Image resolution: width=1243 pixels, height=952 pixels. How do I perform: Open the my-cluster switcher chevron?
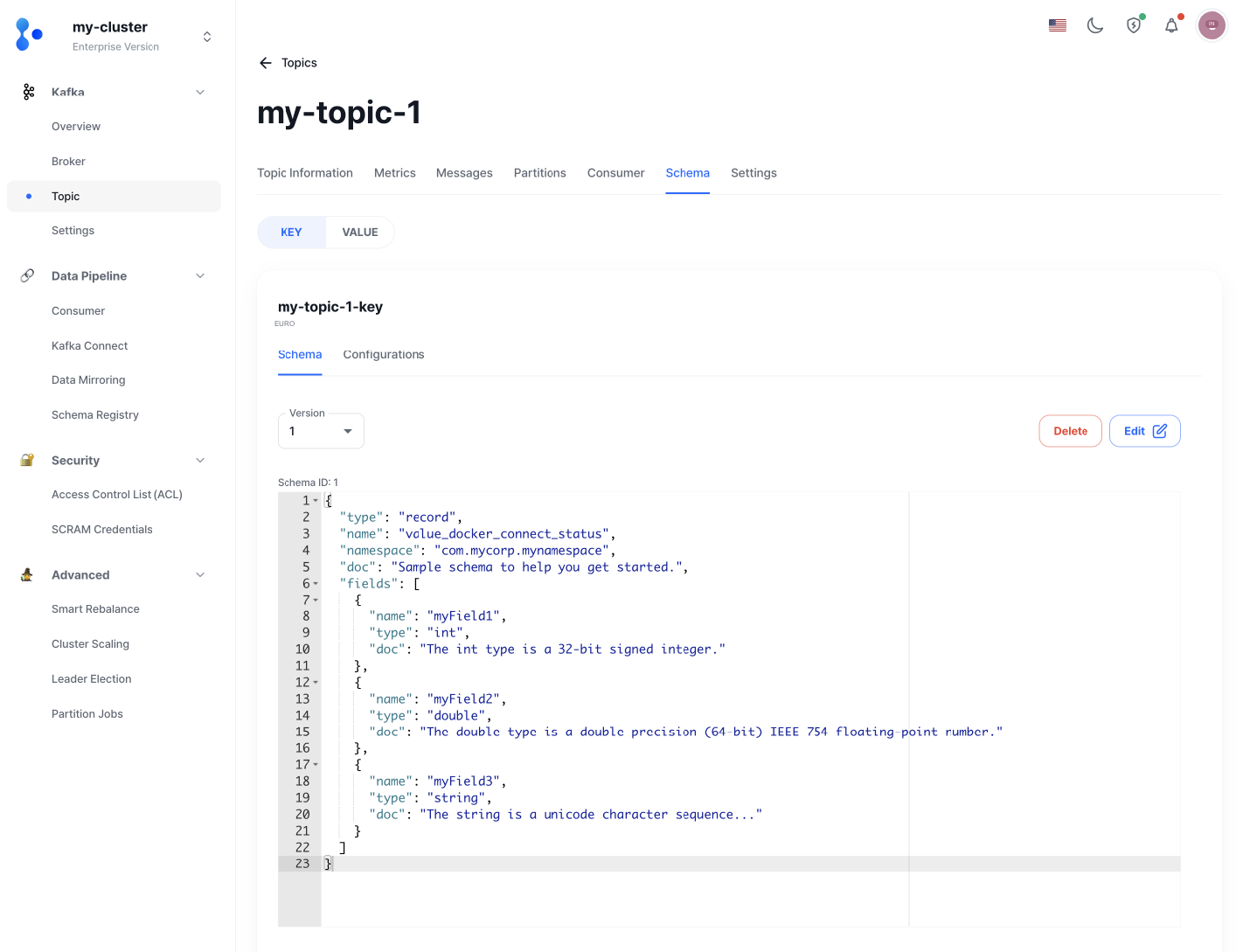(206, 36)
